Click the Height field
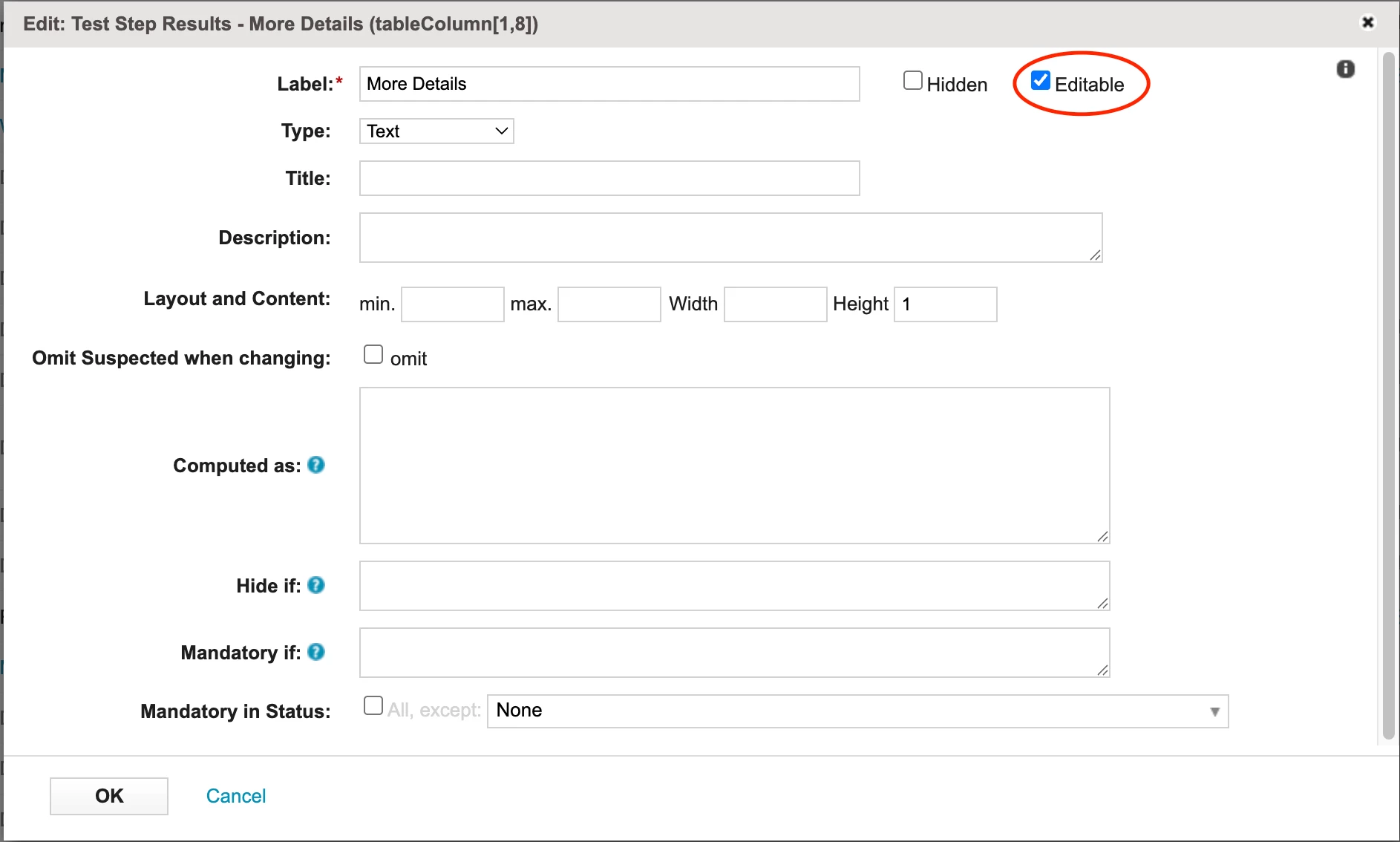This screenshot has width=1400, height=842. [946, 304]
